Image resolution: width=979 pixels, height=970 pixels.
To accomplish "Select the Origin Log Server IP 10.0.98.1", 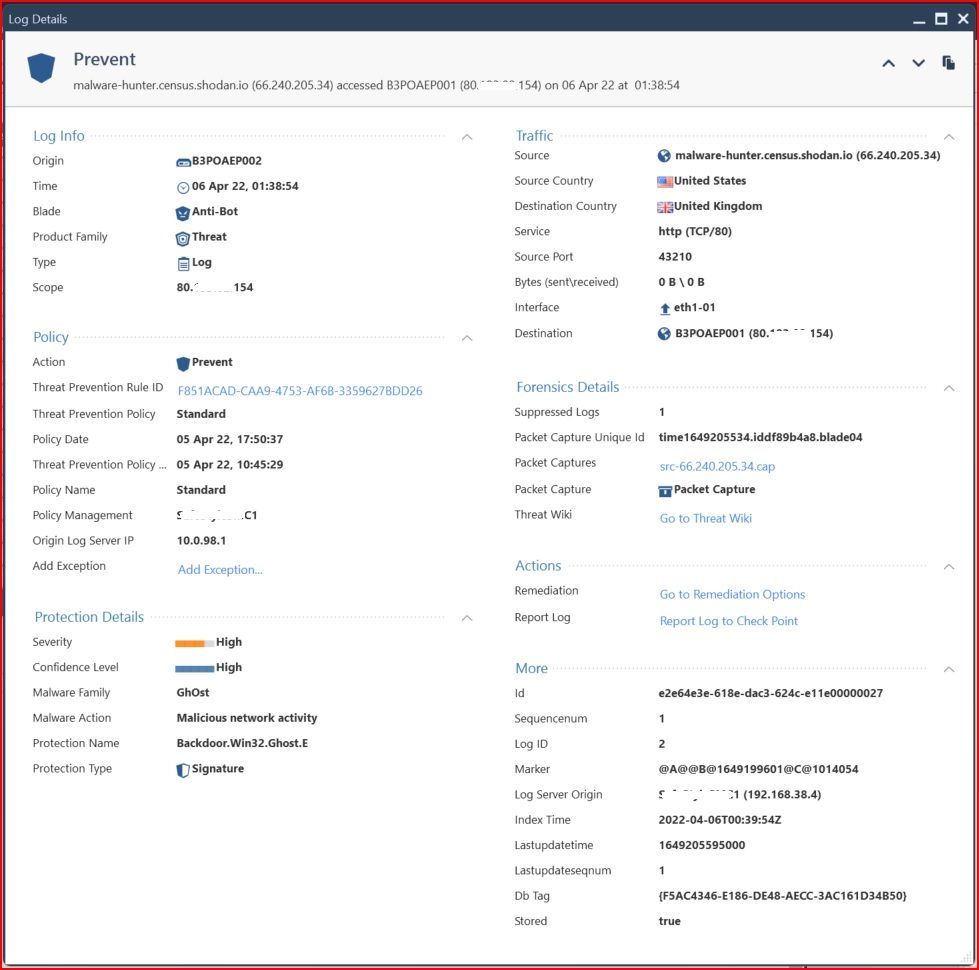I will (x=201, y=541).
